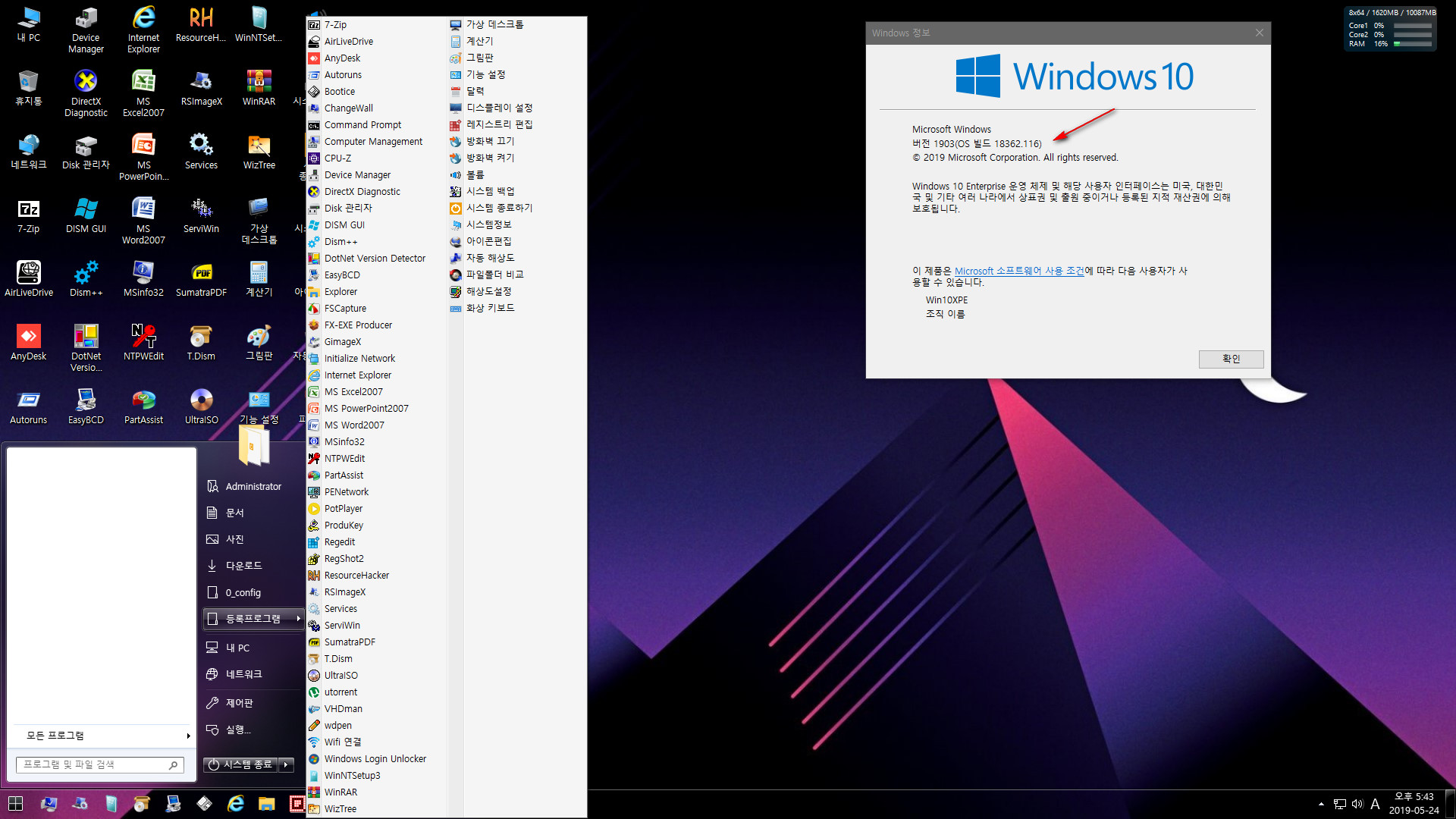
Task: Launch Internet Explorer from the desktop
Action: [143, 30]
